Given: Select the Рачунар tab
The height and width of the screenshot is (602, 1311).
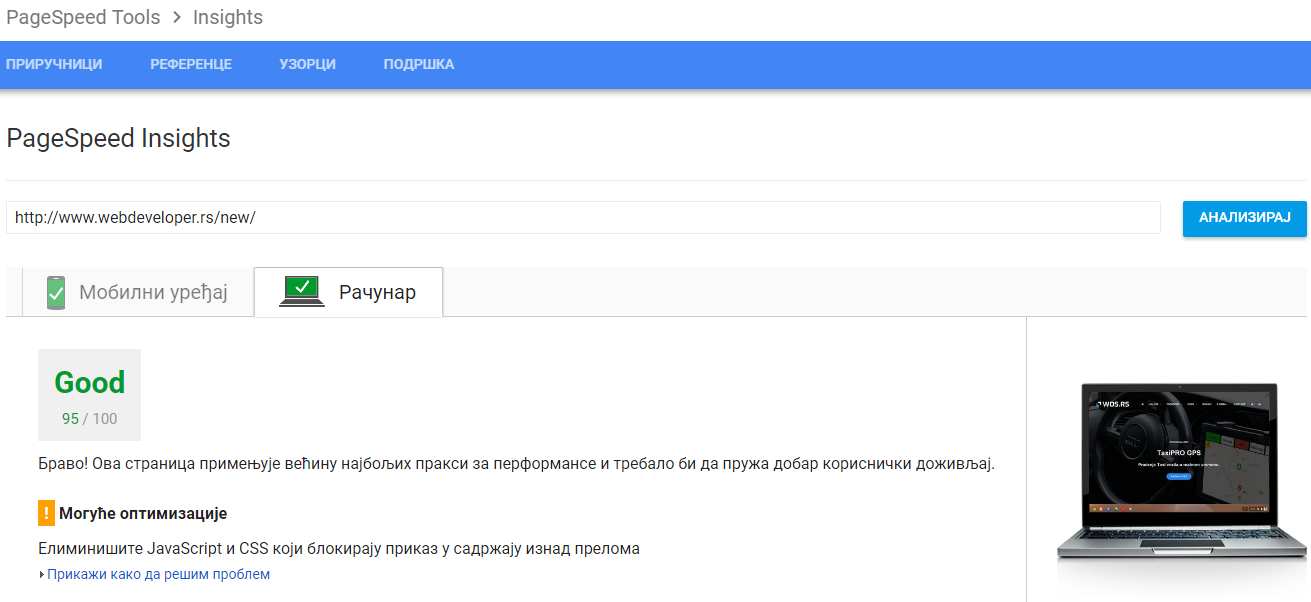Looking at the screenshot, I should click(x=348, y=292).
